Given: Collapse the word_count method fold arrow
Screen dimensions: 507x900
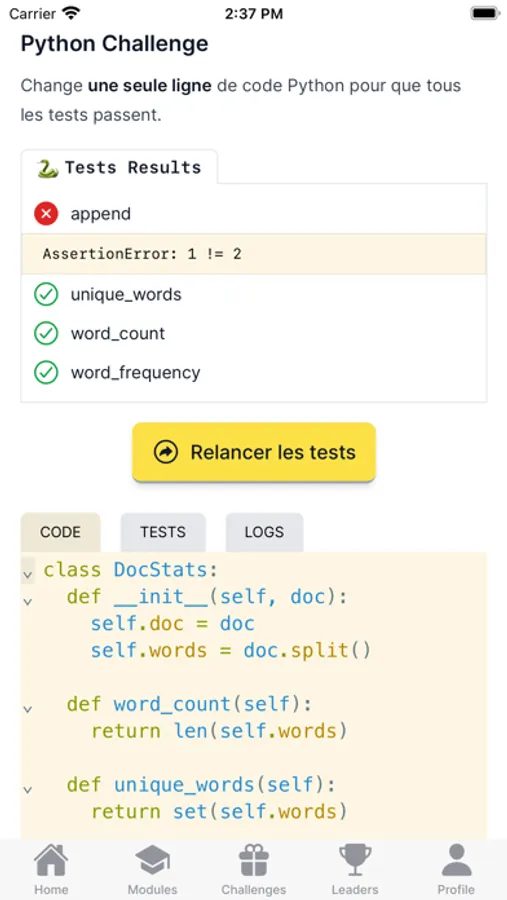Looking at the screenshot, I should pos(27,709).
